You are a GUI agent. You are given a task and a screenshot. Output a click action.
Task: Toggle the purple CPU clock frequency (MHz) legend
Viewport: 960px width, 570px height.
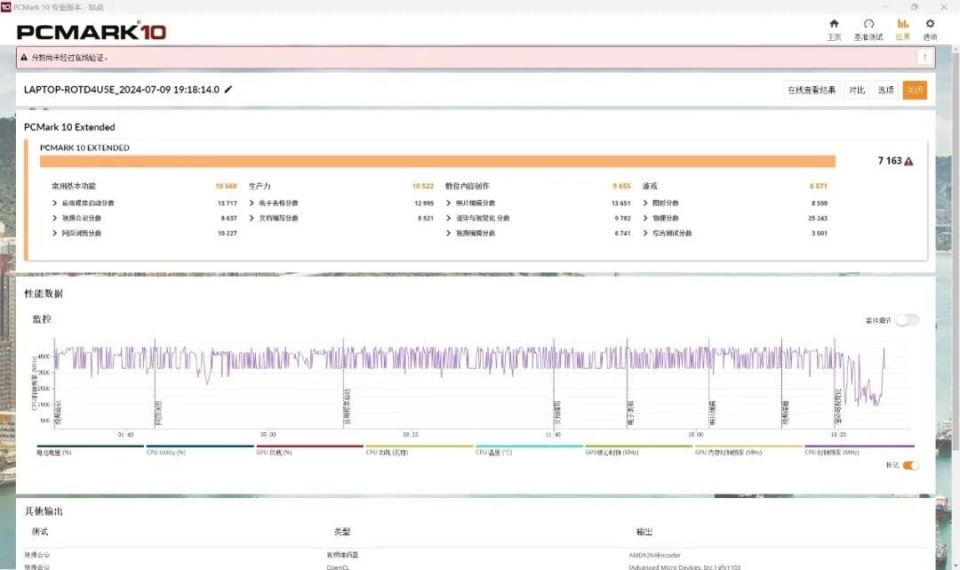[859, 450]
